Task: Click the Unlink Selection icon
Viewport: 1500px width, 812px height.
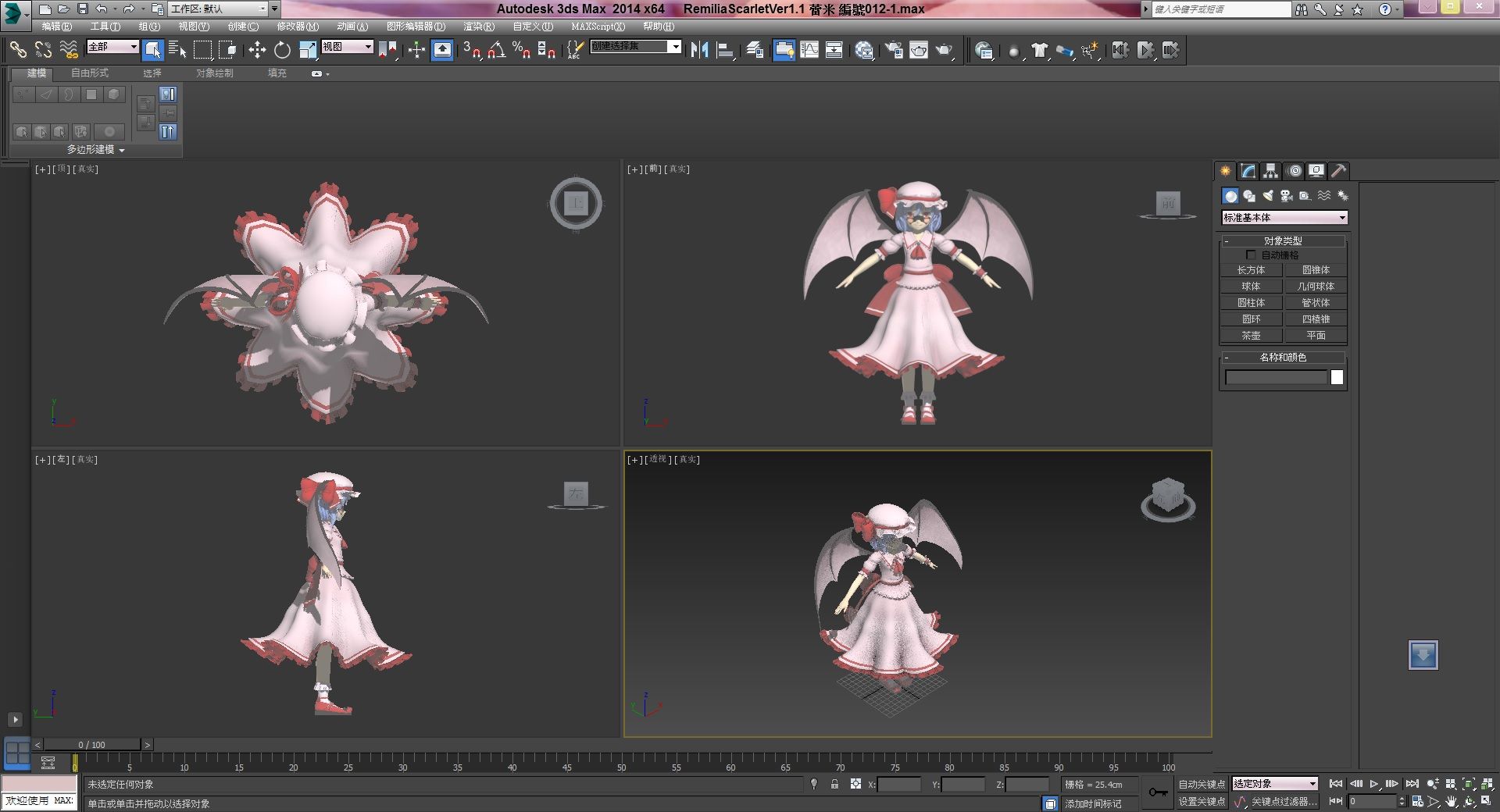Action: (x=43, y=50)
